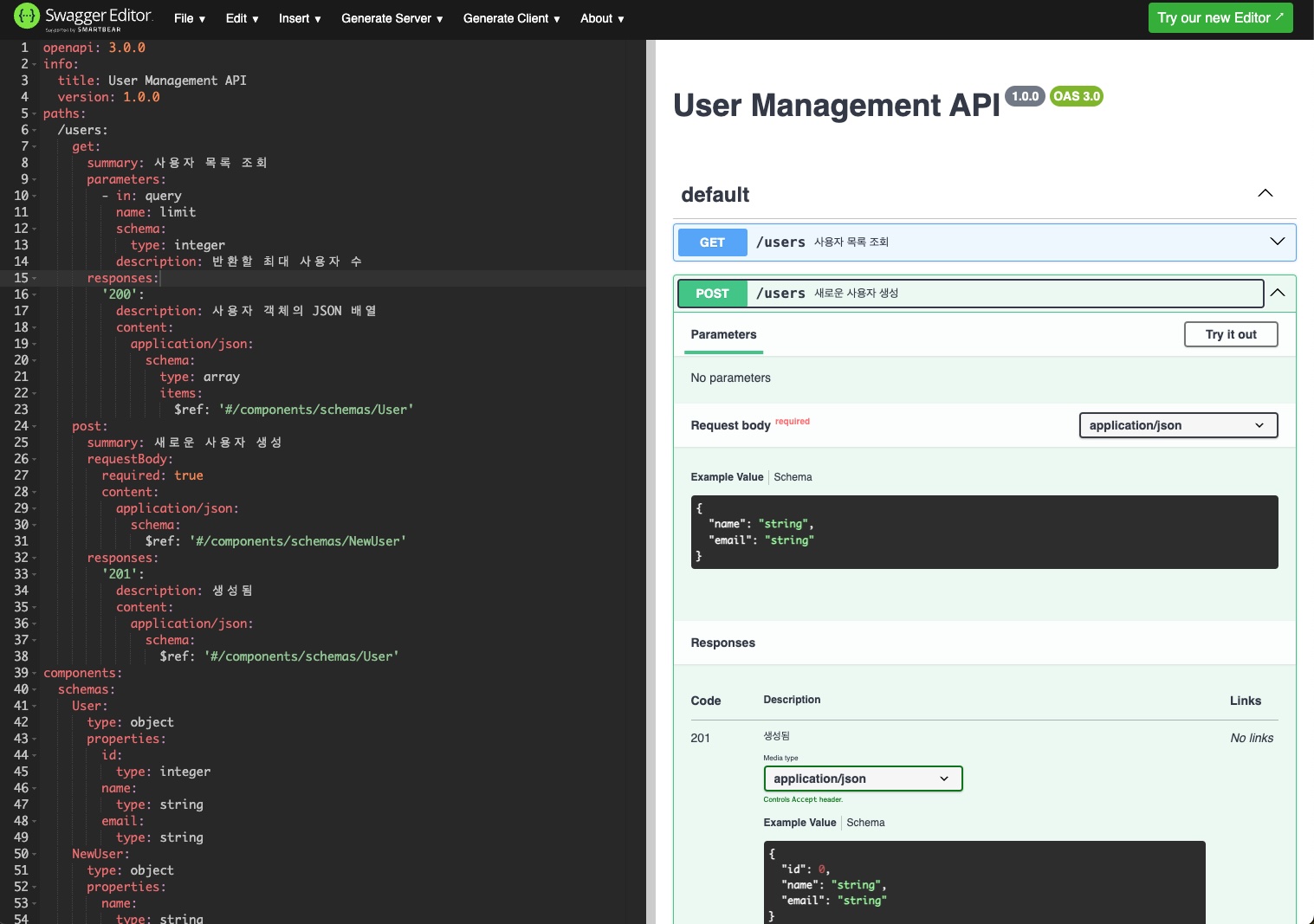Open the About menu
The width and height of the screenshot is (1314, 924).
pyautogui.click(x=602, y=18)
